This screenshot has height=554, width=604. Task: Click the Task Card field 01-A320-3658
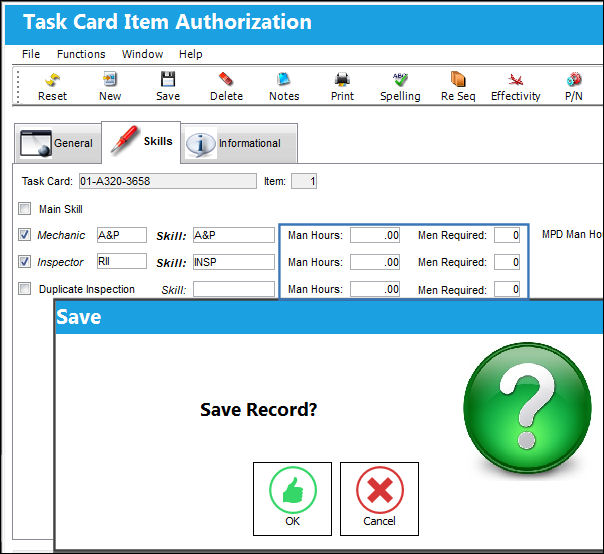168,181
